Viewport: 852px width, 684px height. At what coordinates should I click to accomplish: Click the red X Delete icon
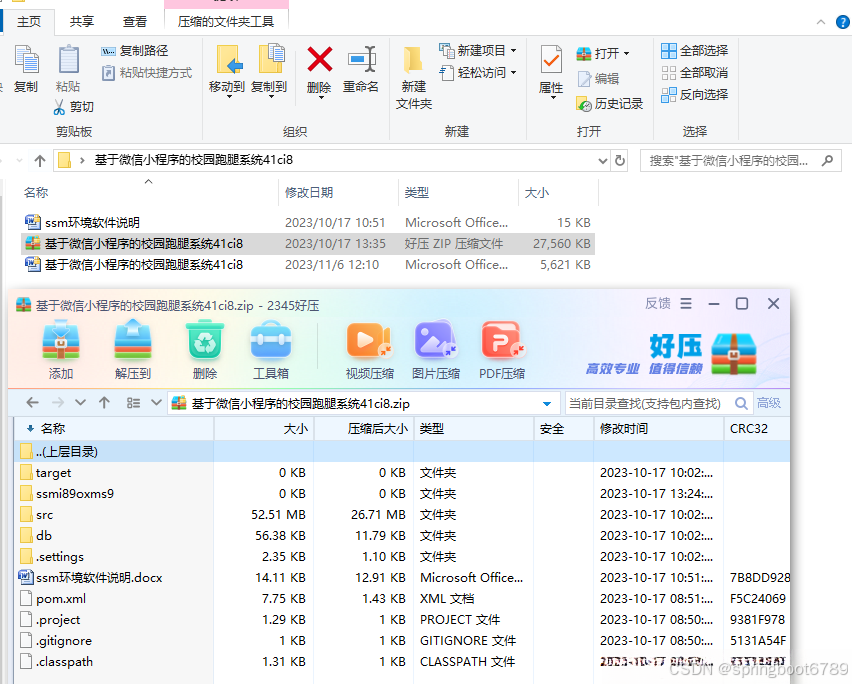click(x=320, y=59)
